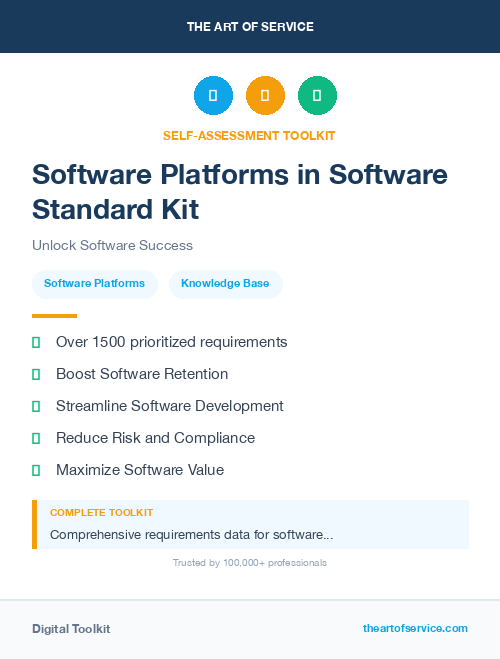This screenshot has height=659, width=500.
Task: Click the Unlock Software Success subtitle
Action: (x=113, y=245)
